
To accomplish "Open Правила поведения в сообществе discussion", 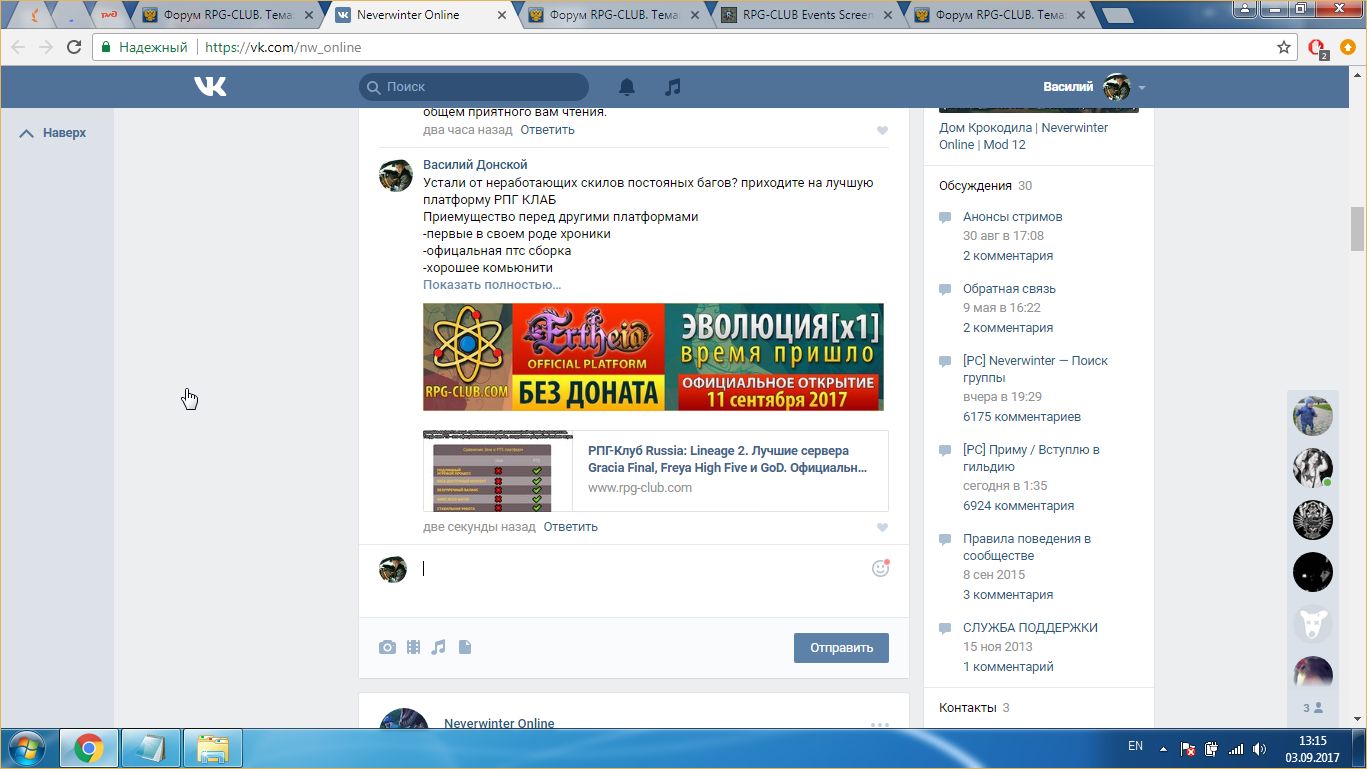I will [1027, 547].
